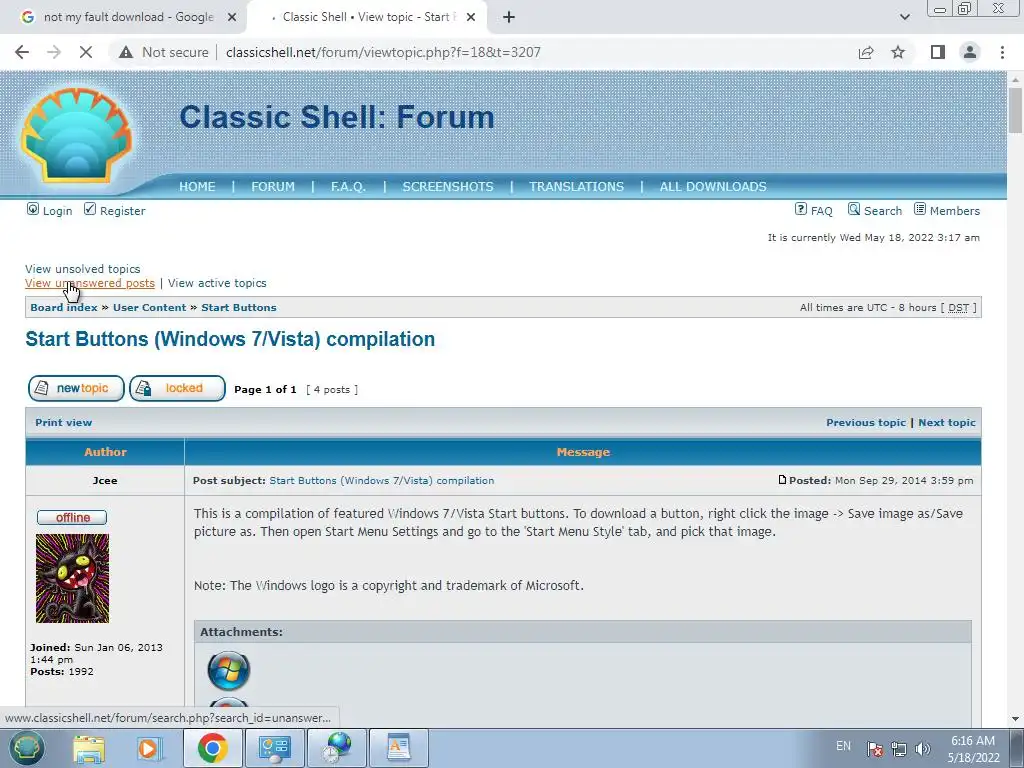The width and height of the screenshot is (1024, 768).
Task: Open the control panel taskbar icon
Action: click(x=274, y=748)
